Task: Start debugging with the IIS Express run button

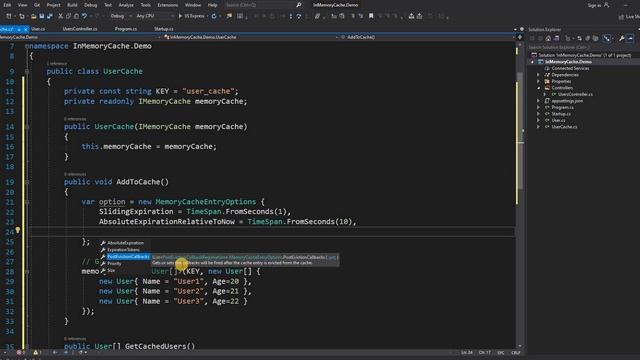Action: click(x=192, y=16)
